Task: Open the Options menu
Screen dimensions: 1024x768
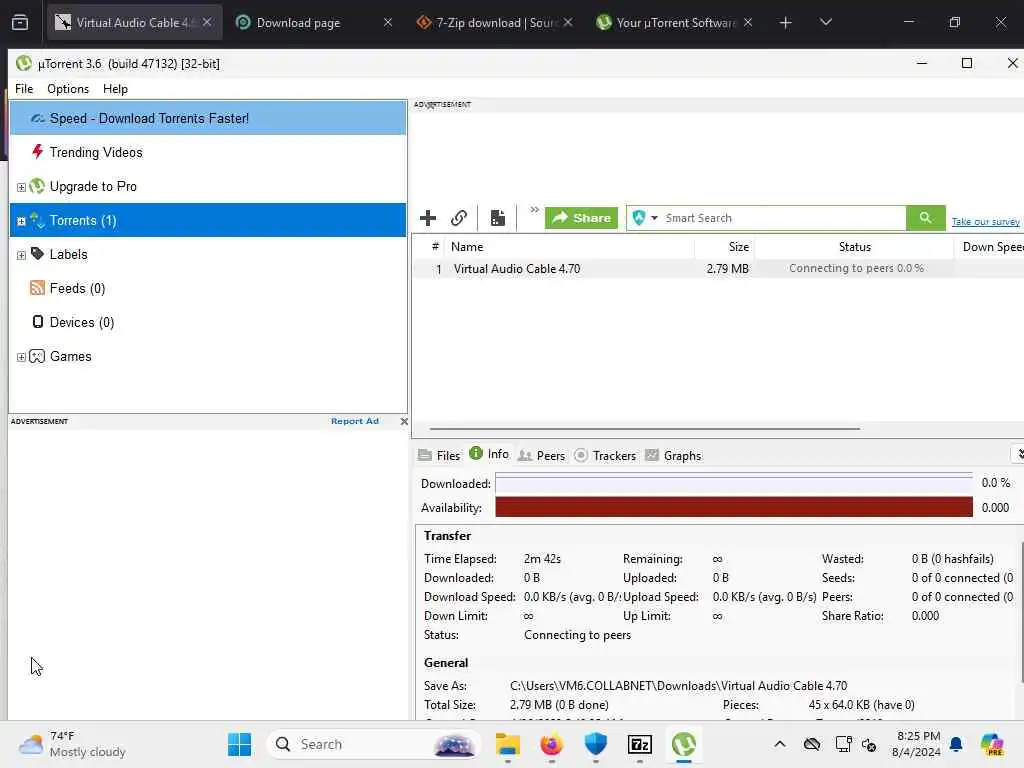Action: pyautogui.click(x=68, y=89)
